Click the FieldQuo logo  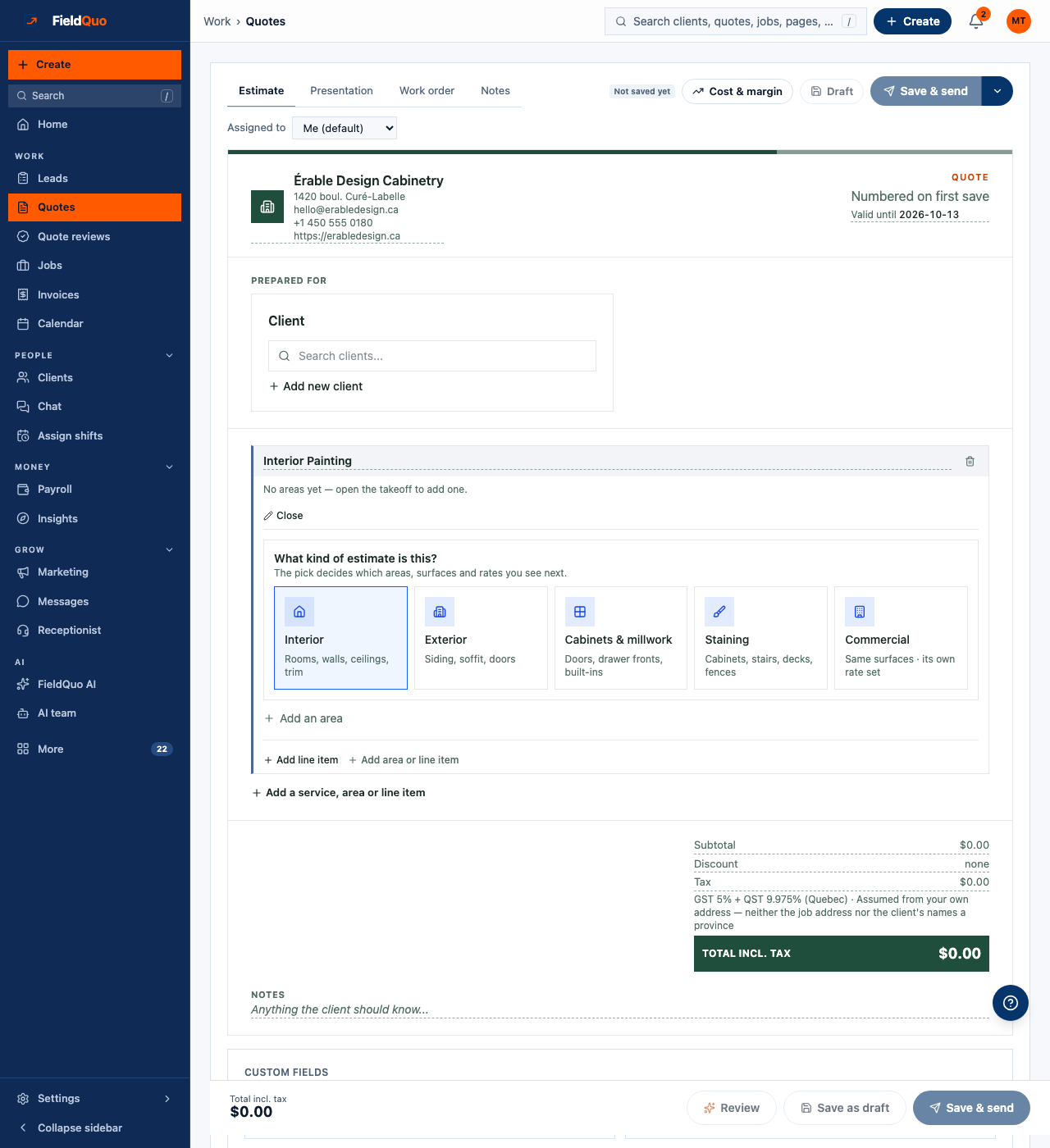tap(66, 21)
